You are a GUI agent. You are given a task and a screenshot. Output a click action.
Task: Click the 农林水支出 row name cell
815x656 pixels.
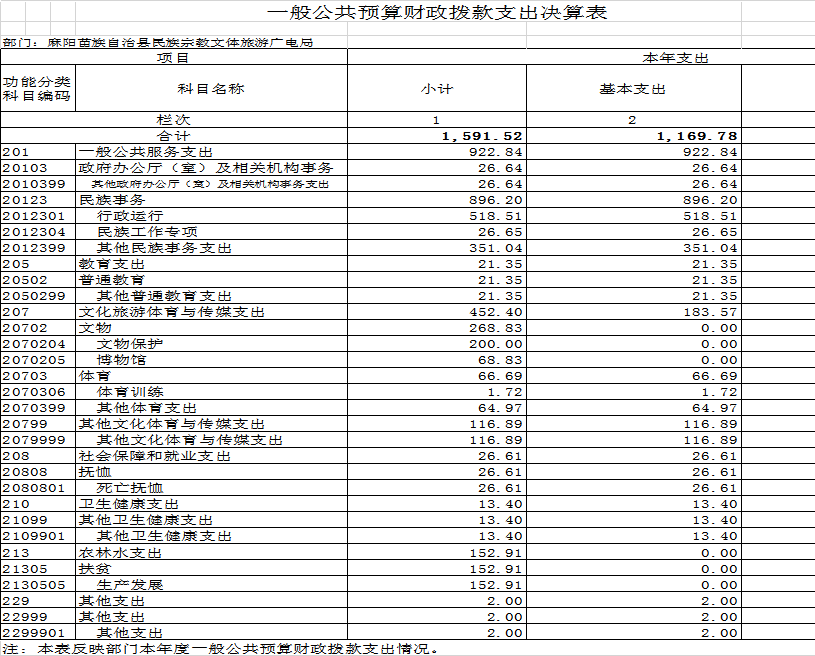tap(120, 552)
